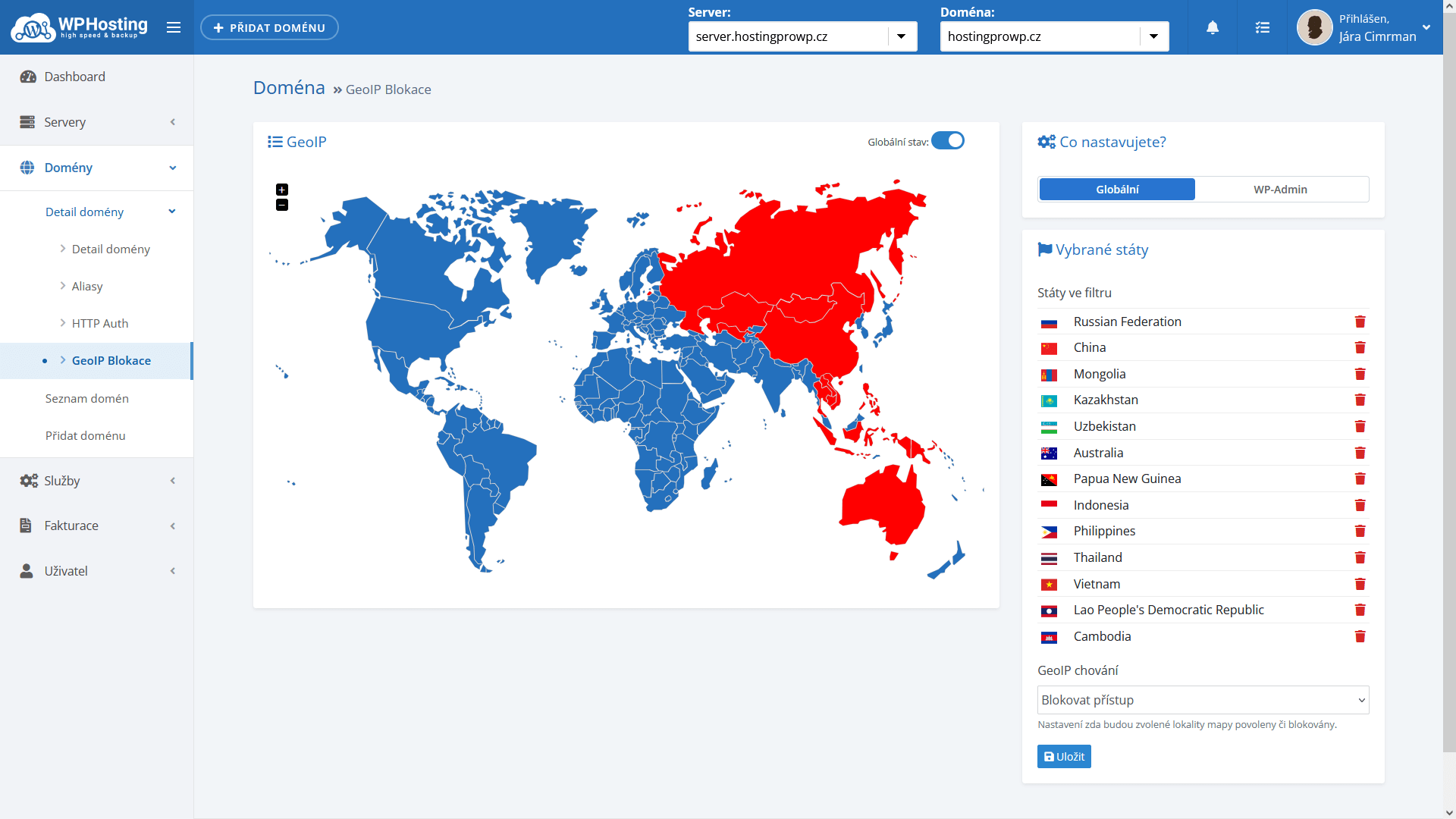Open the Doména selection dropdown
This screenshot has height=819, width=1456.
pyautogui.click(x=1153, y=36)
